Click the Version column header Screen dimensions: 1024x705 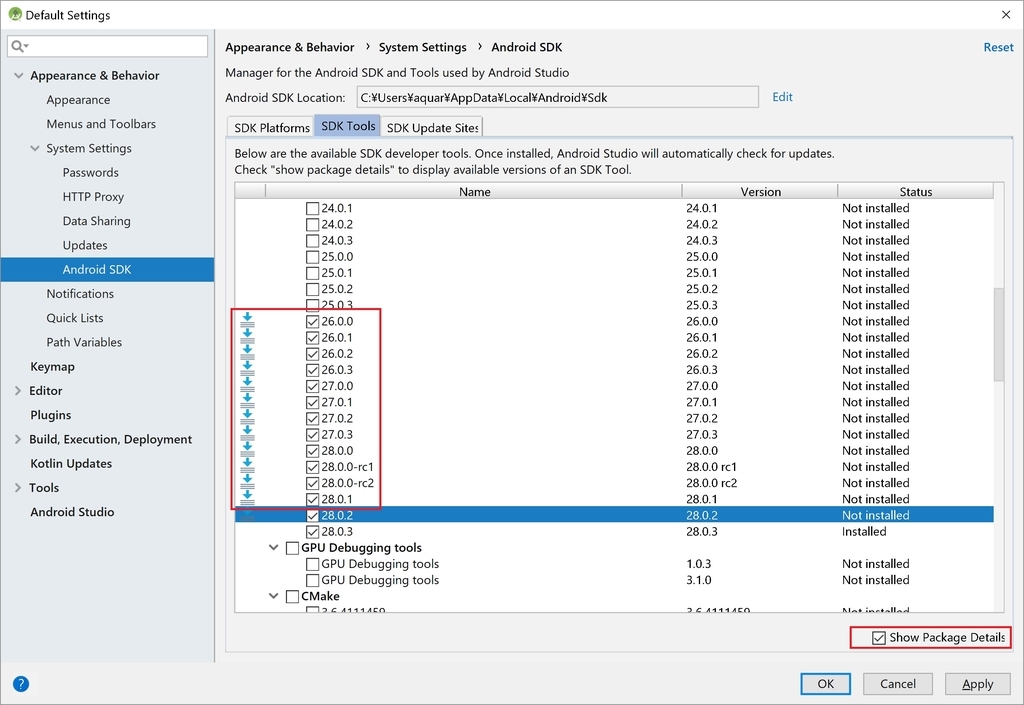pos(760,191)
